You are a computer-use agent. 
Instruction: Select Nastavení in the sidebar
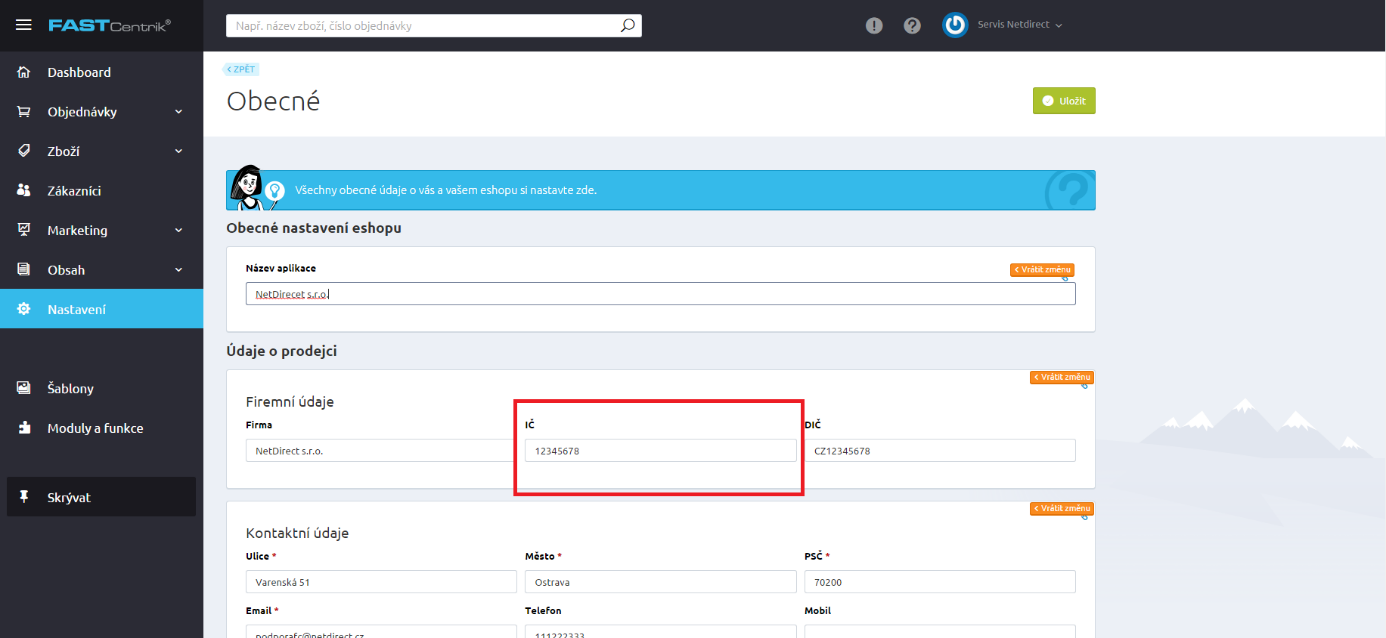pyautogui.click(x=101, y=309)
